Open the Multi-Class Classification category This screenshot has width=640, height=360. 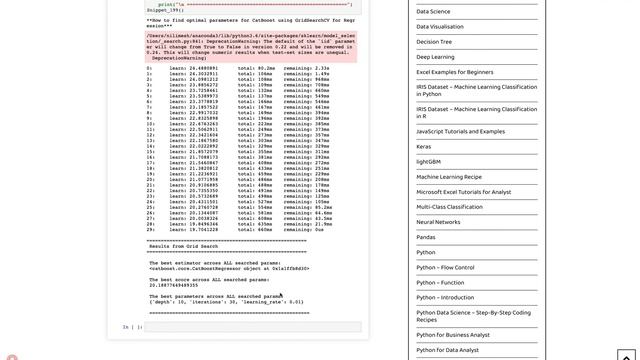(x=449, y=207)
